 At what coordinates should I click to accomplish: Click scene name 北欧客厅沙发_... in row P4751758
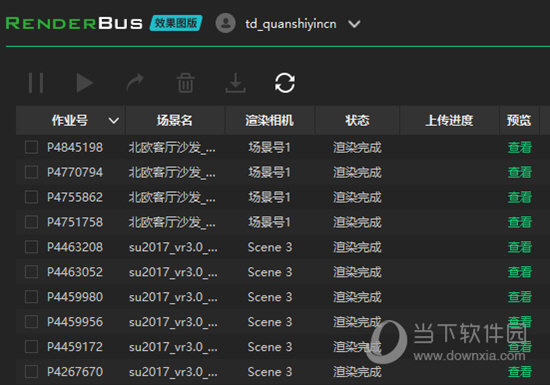pyautogui.click(x=172, y=222)
